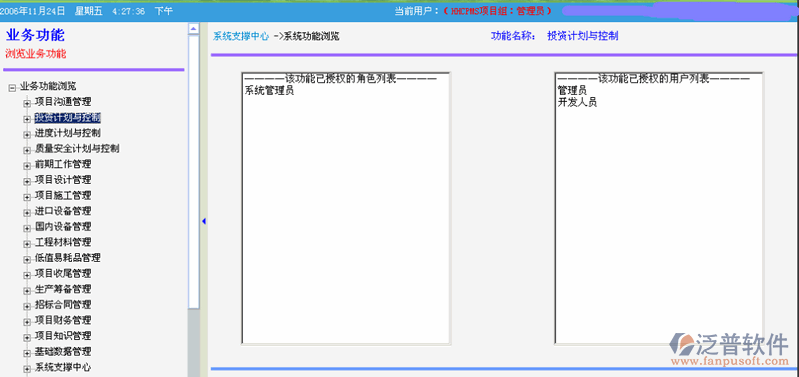Collapse the 业务功能浏览 root node
This screenshot has width=799, height=377.
(12, 89)
